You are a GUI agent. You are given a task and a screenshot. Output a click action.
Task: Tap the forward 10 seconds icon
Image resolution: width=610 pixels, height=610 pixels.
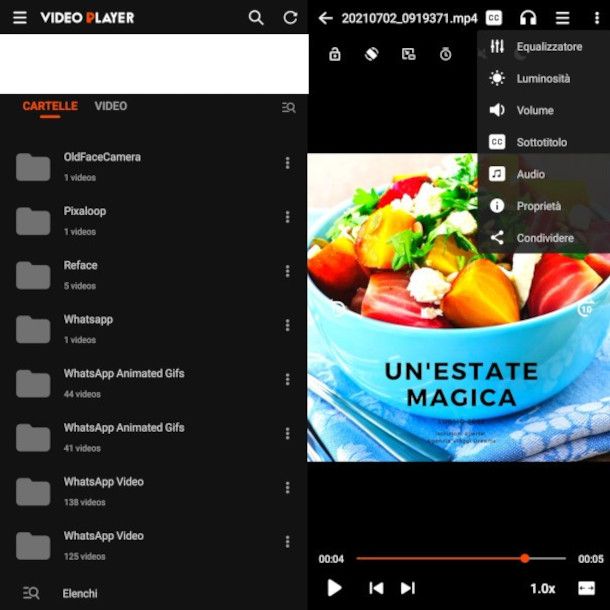coord(586,309)
